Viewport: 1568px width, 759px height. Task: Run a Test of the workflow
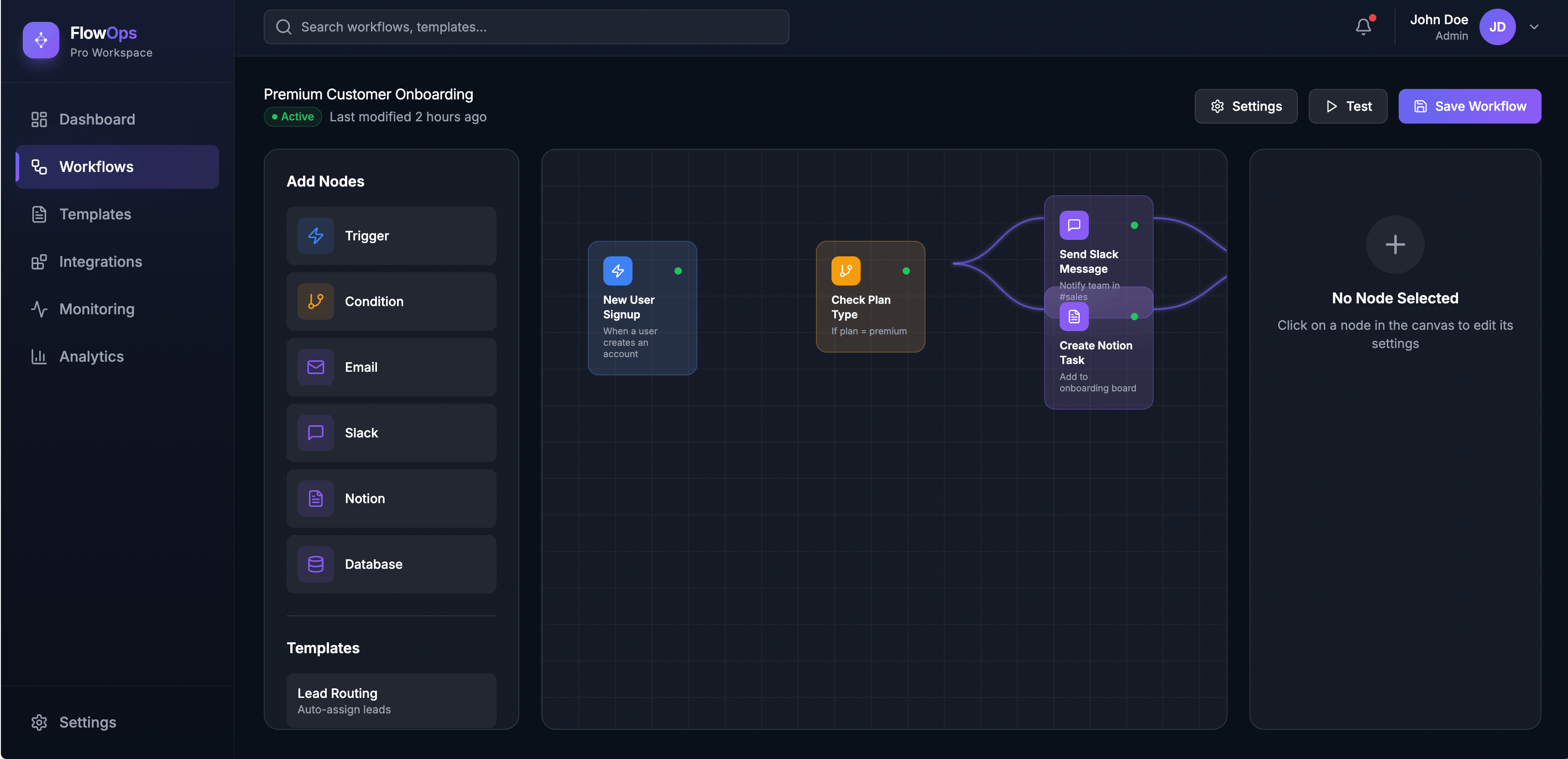pyautogui.click(x=1348, y=106)
